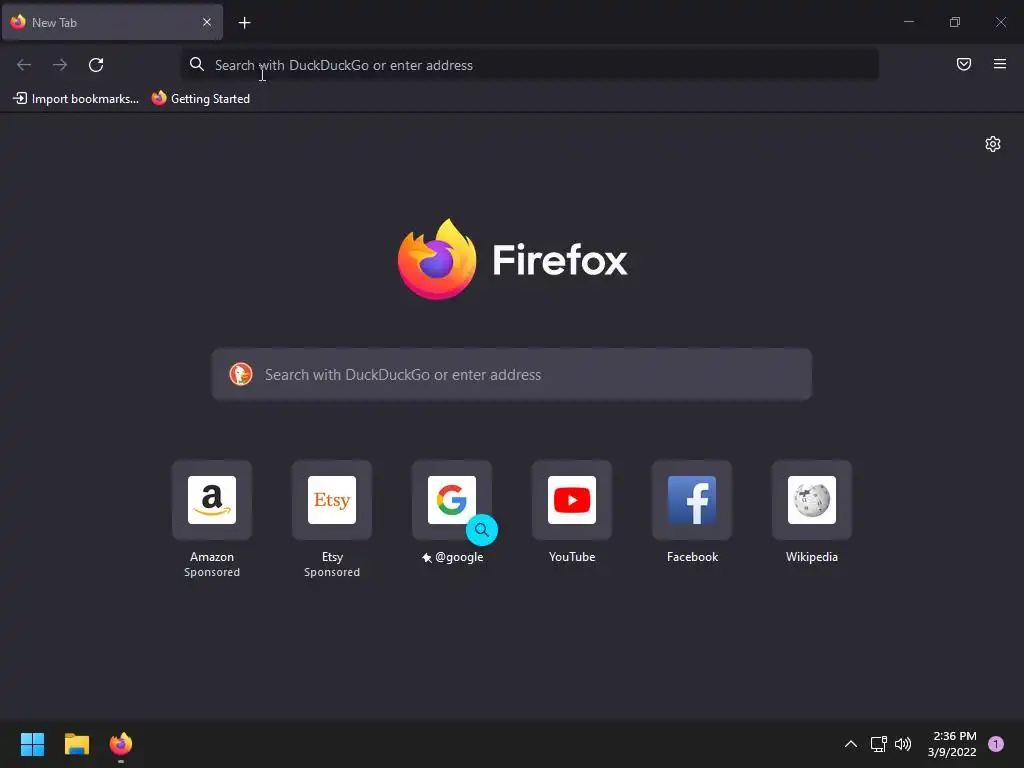Click the Back navigation arrow

[x=24, y=65]
